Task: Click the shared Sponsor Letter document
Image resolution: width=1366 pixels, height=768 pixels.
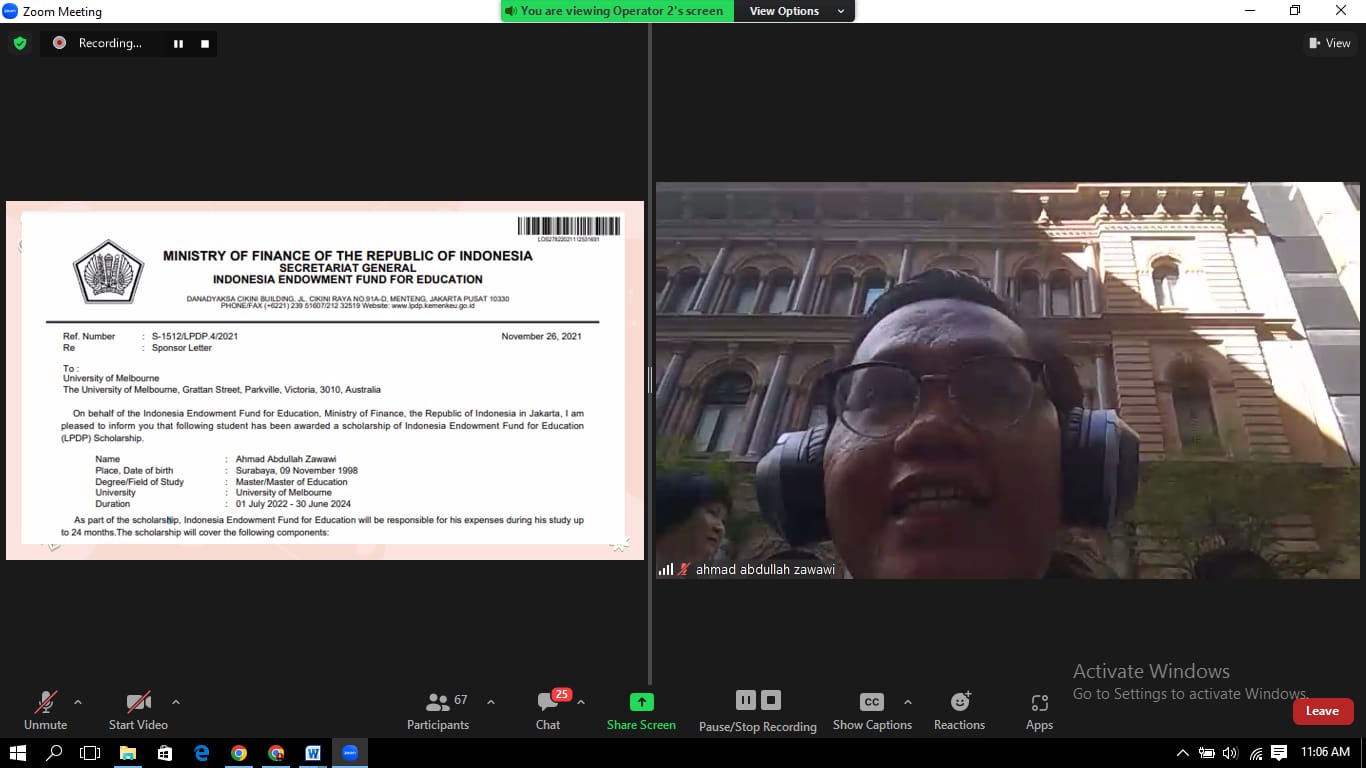Action: (325, 380)
